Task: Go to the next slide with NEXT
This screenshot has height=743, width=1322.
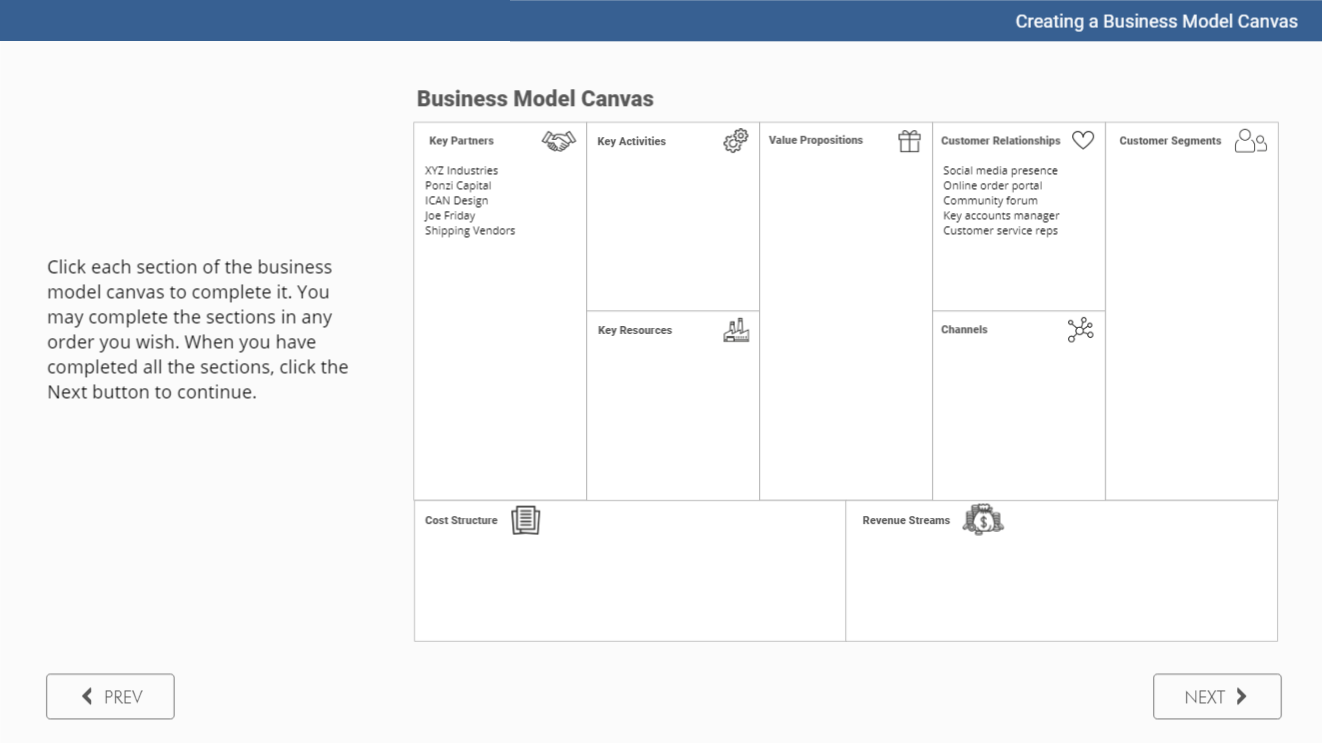Action: (1216, 697)
